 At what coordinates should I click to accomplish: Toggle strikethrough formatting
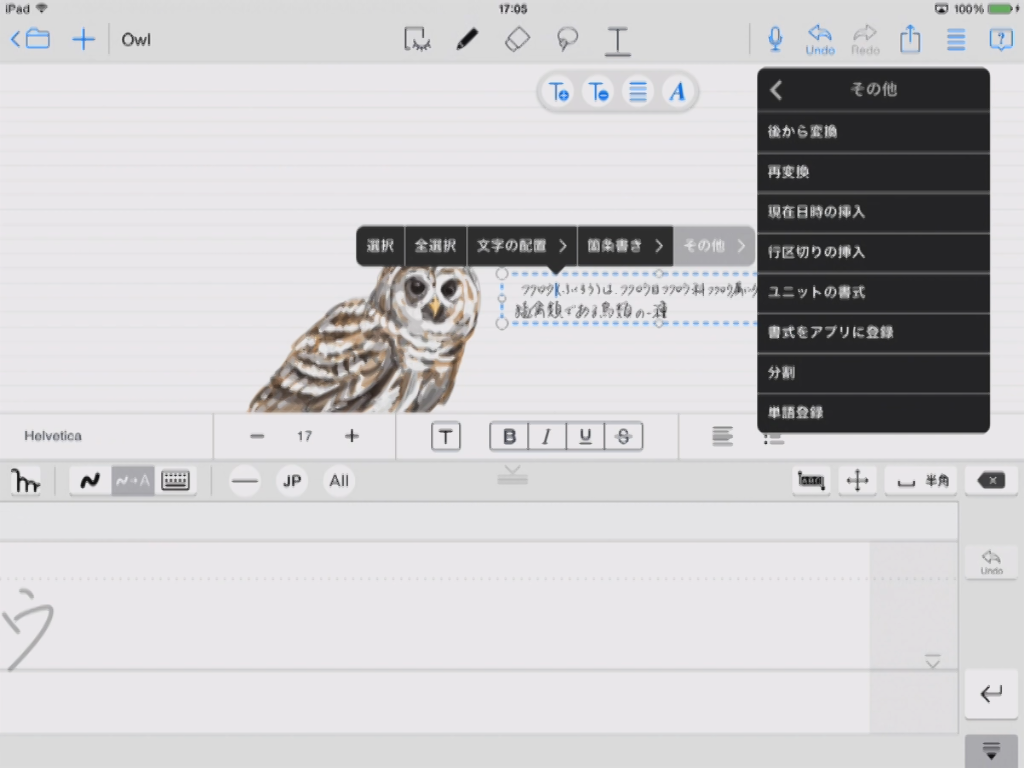pyautogui.click(x=624, y=436)
